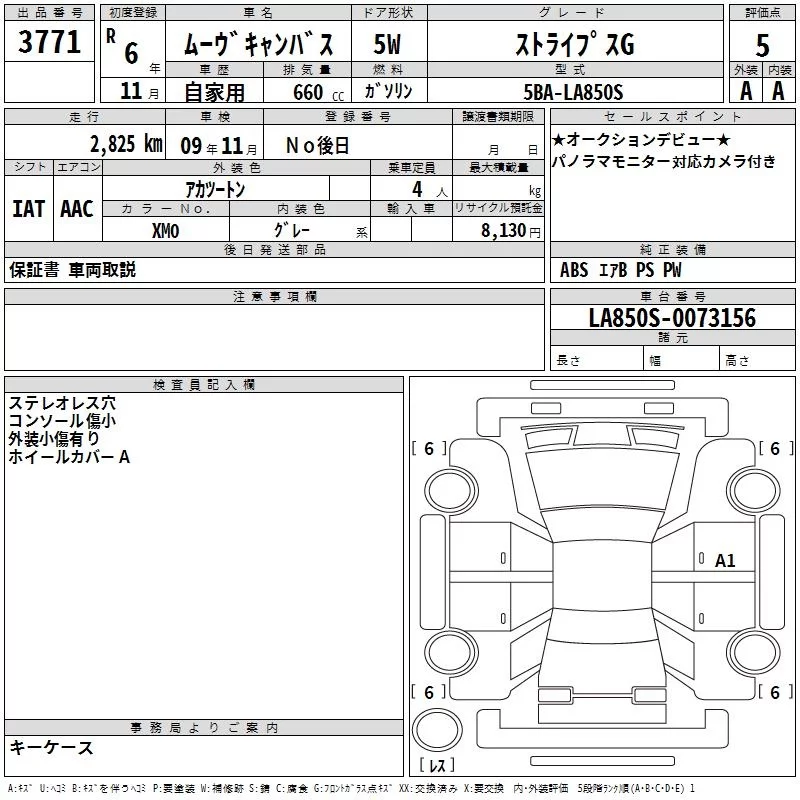Click the inspector note ホイールカバーA
Image resolution: width=800 pixels, height=800 pixels.
click(x=69, y=456)
